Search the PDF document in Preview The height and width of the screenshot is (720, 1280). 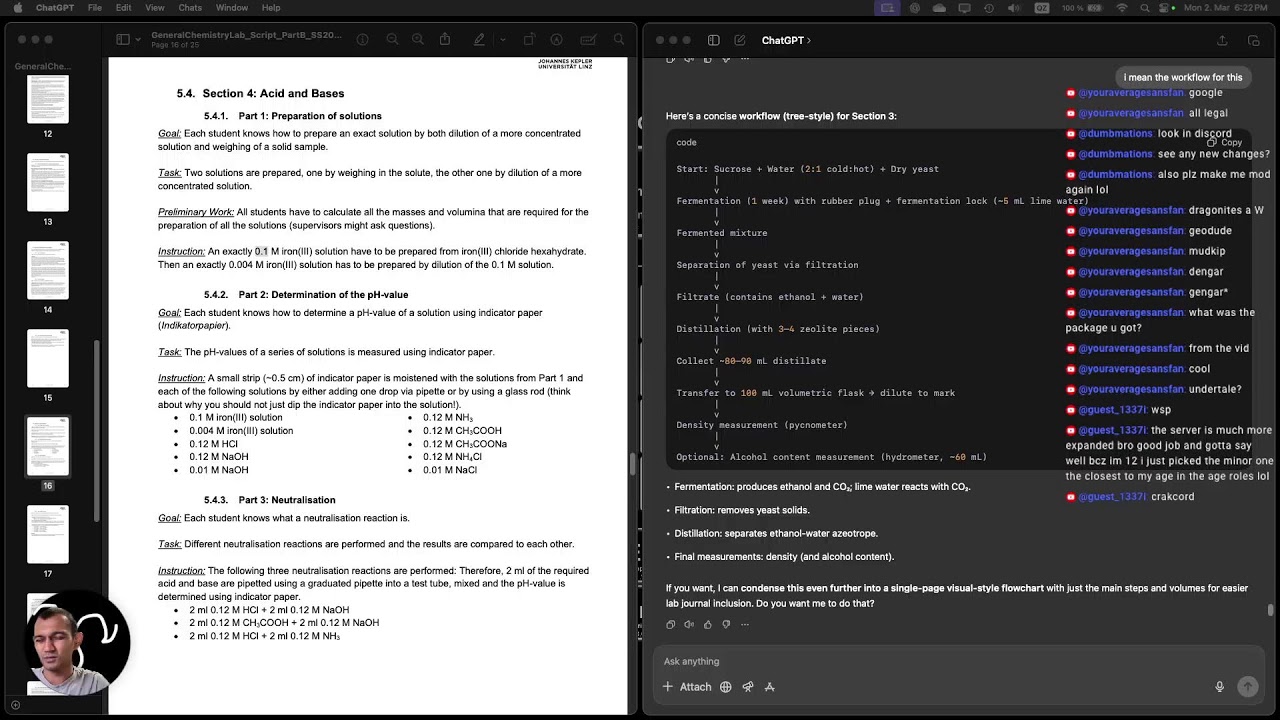coord(620,40)
